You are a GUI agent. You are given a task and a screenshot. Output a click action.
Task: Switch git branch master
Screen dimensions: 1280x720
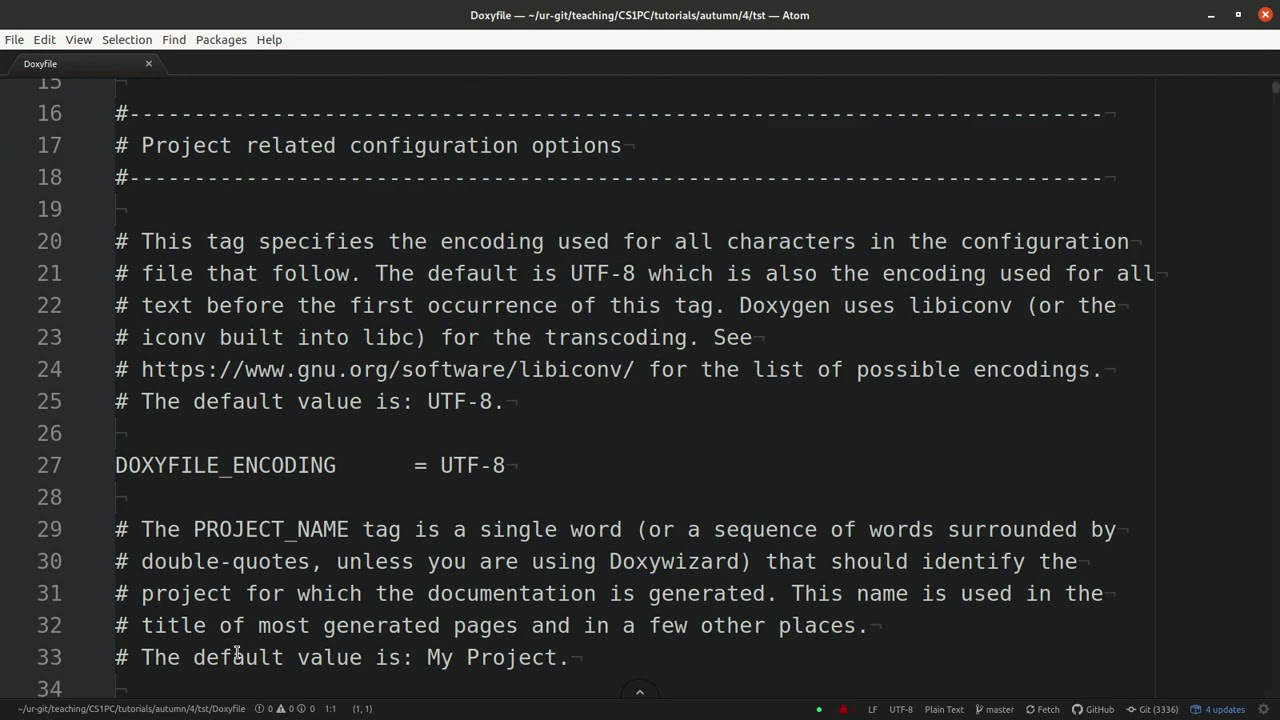coord(995,710)
